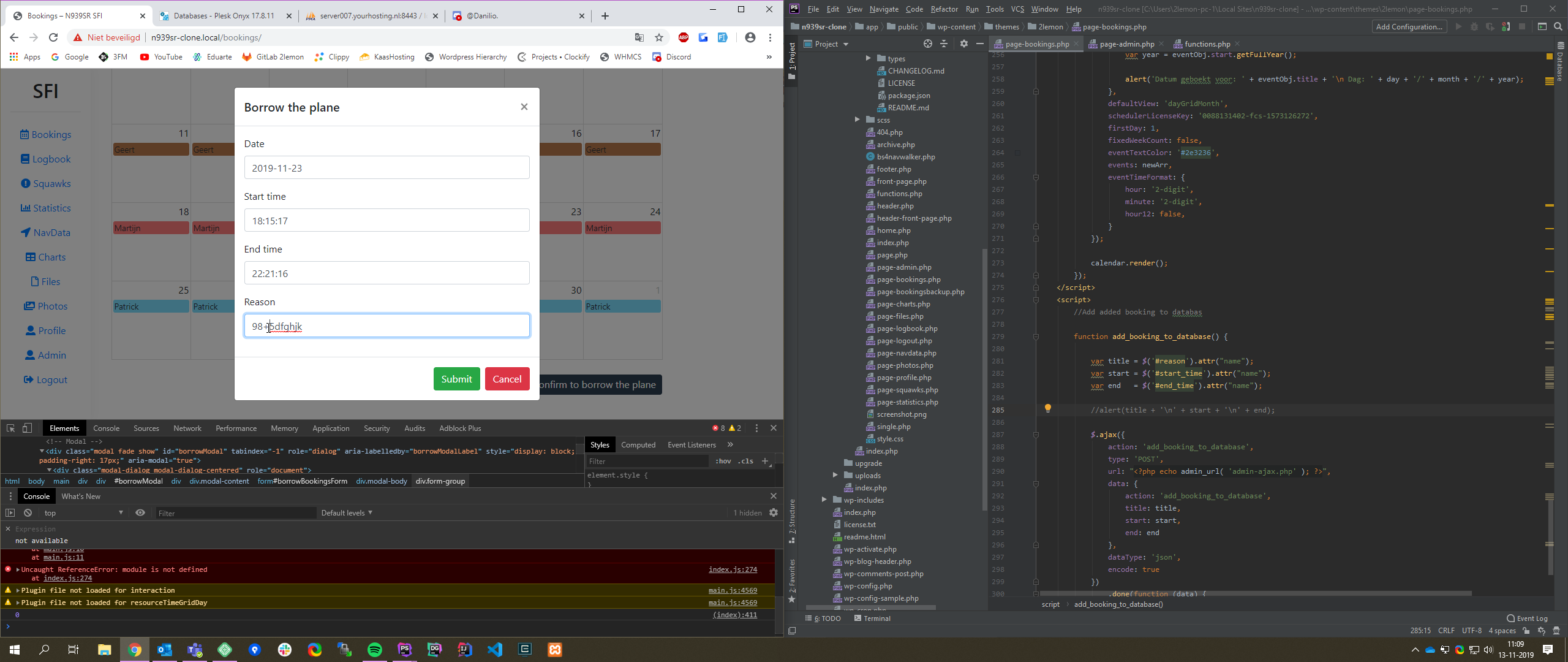Expand the scss folder in project tree
1568x662 pixels.
coord(858,120)
